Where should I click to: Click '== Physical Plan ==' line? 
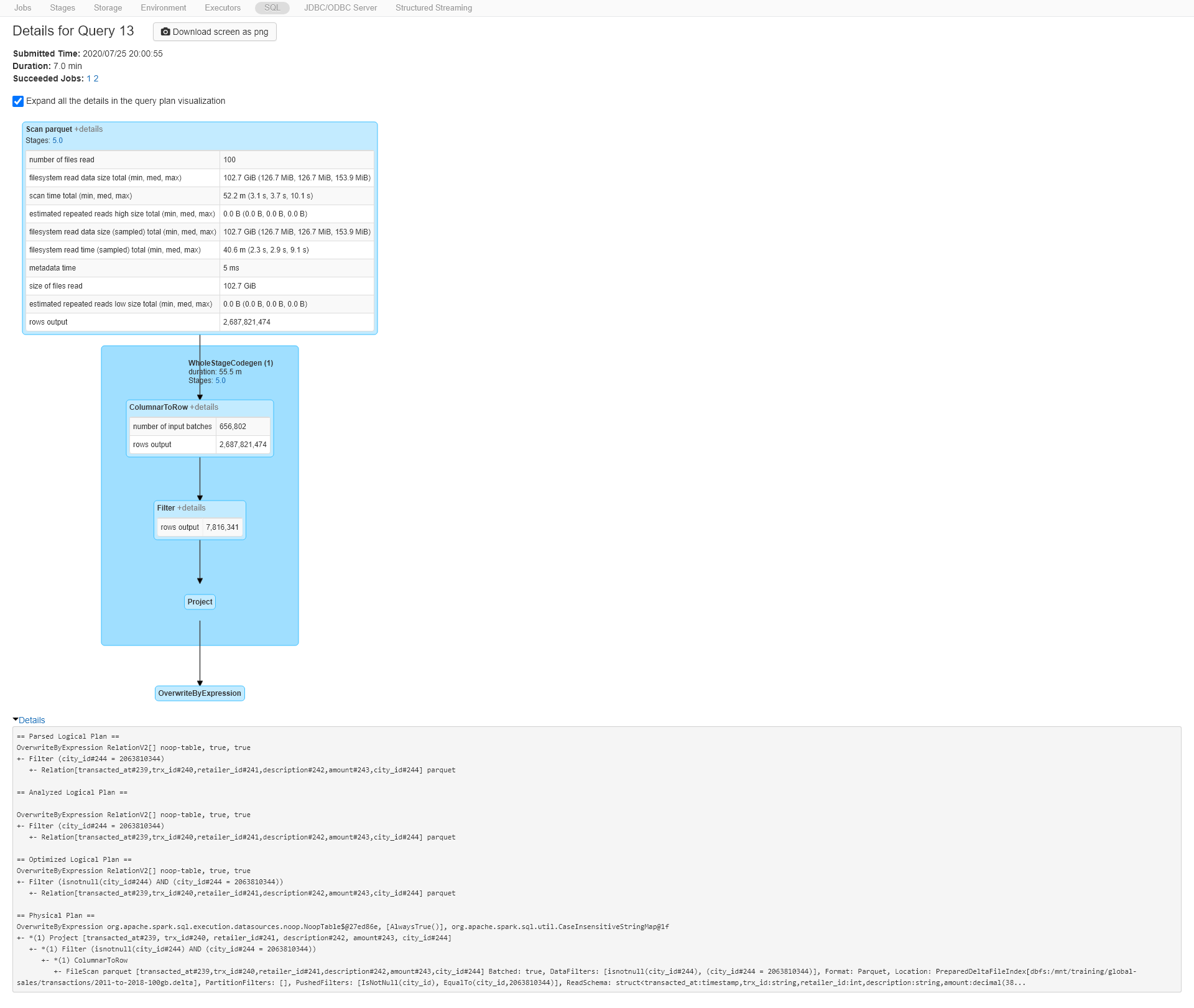click(x=55, y=915)
